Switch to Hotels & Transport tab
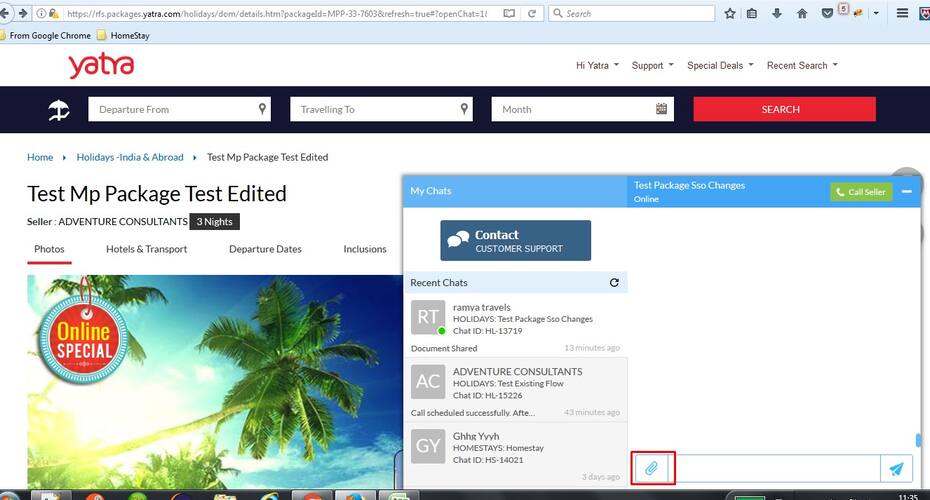Viewport: 930px width, 500px height. (146, 249)
